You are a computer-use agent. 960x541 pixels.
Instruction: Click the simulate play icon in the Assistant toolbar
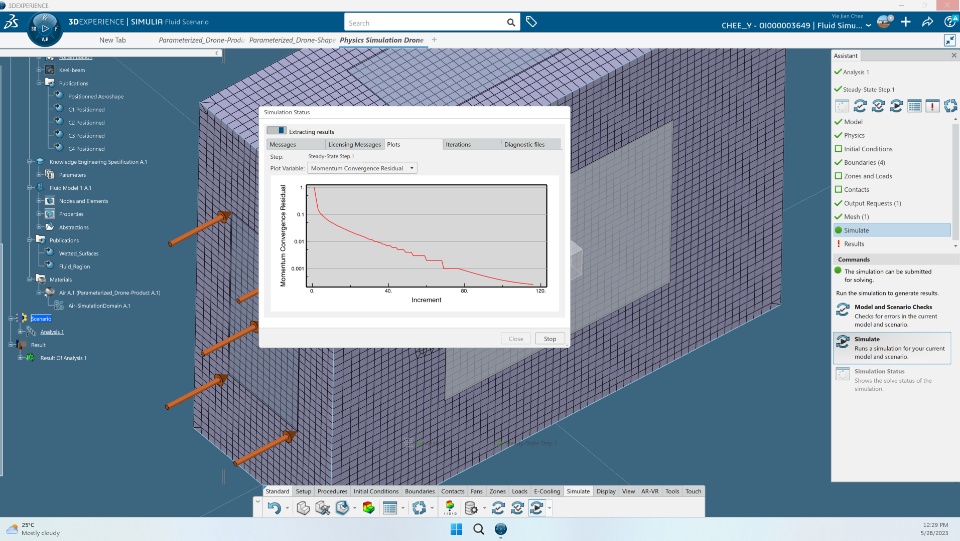tap(896, 106)
